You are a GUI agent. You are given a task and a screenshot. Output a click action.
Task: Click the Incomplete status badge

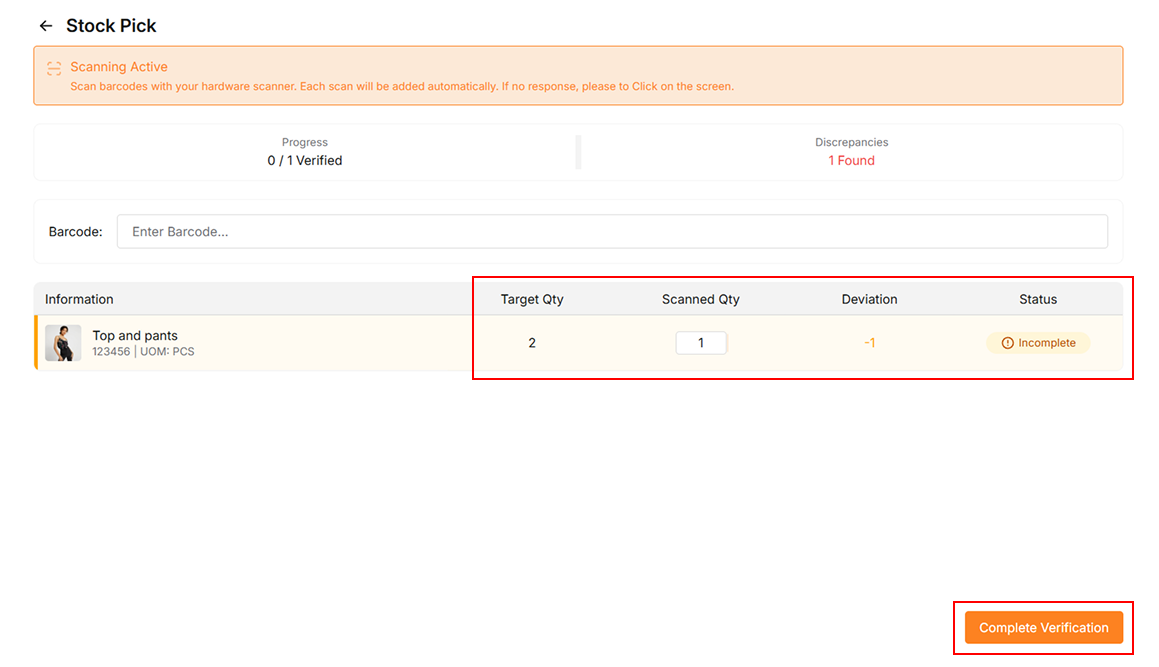[1038, 343]
